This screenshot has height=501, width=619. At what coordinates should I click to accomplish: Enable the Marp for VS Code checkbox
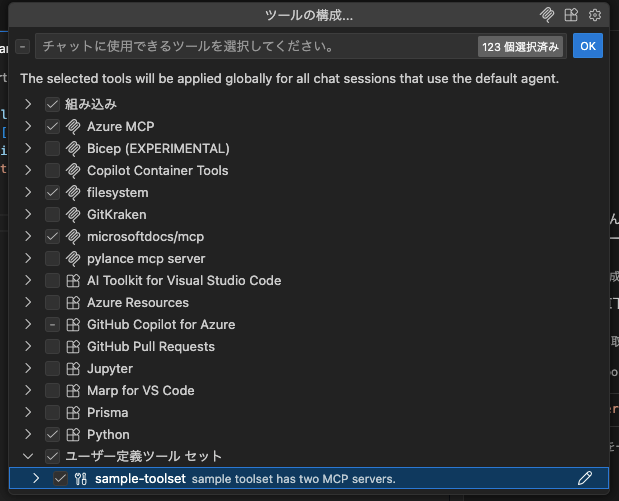52,391
